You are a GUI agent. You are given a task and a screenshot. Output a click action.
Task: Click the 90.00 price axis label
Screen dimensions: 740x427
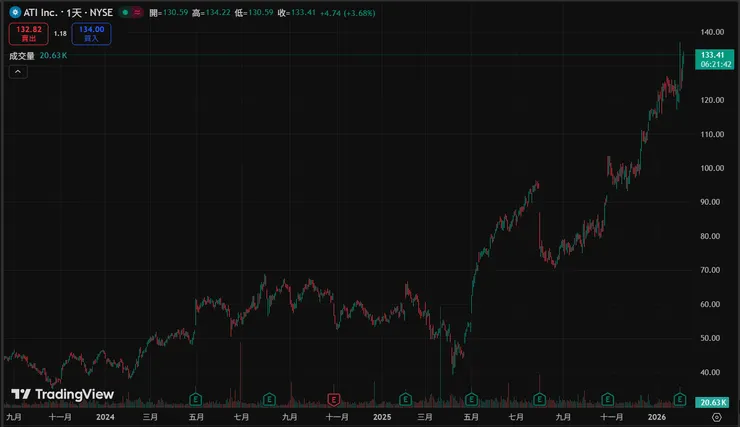[x=712, y=202]
